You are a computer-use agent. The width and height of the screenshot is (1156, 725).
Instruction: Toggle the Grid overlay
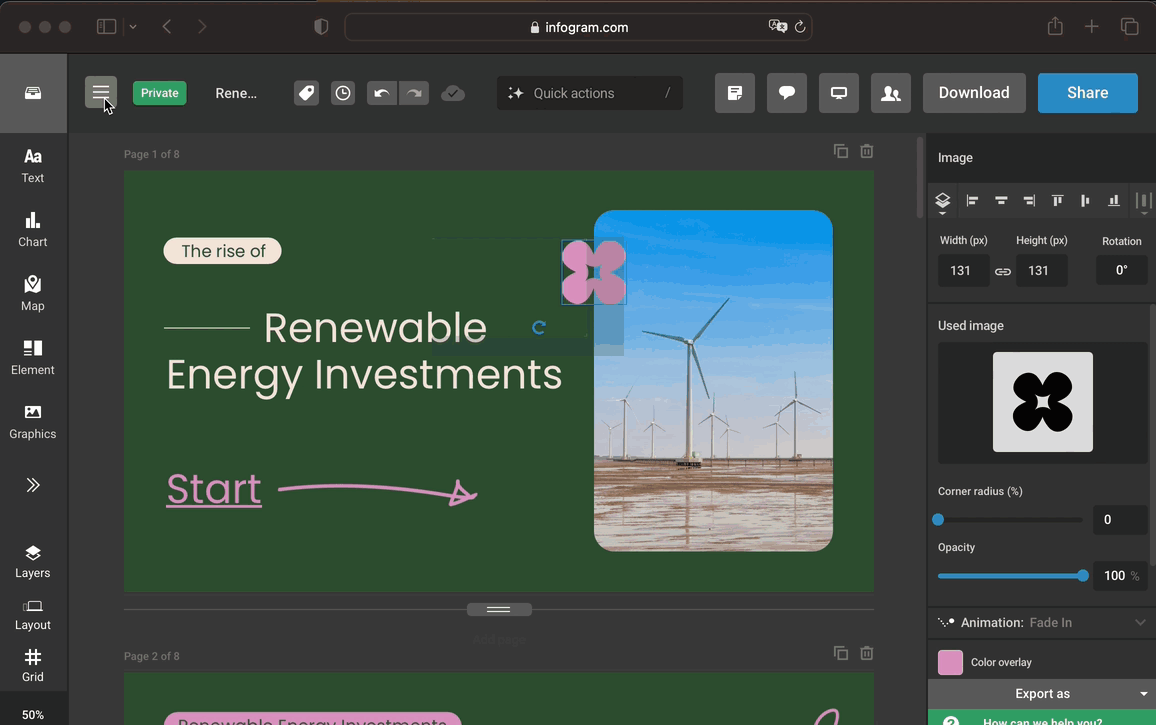tap(32, 665)
